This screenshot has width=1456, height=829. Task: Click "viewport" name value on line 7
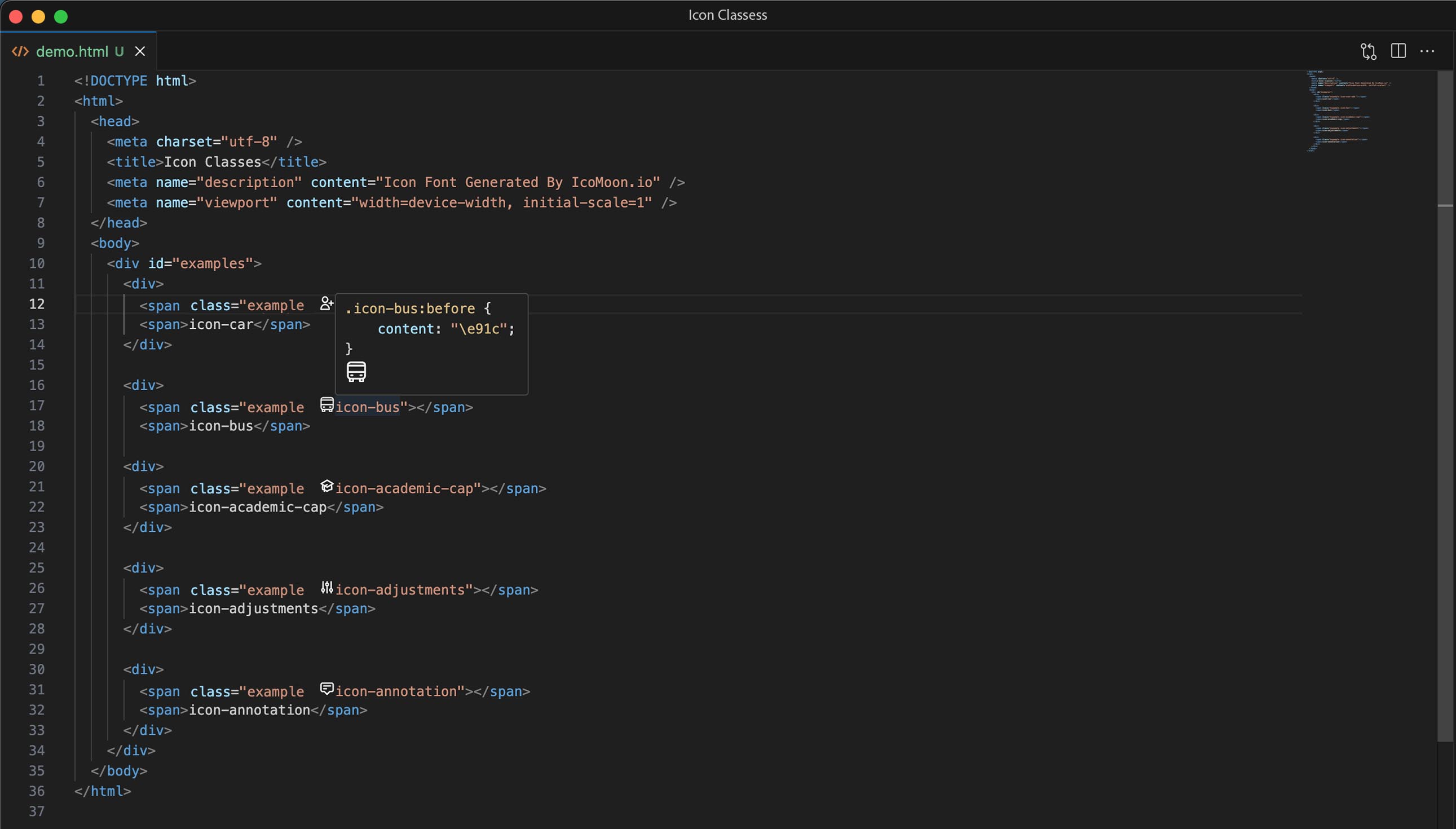tap(237, 202)
